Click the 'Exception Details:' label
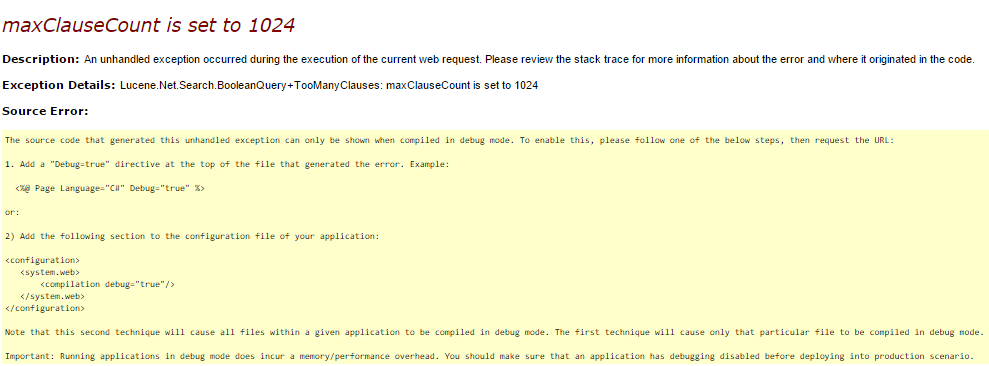The height and width of the screenshot is (366, 989). tap(59, 85)
